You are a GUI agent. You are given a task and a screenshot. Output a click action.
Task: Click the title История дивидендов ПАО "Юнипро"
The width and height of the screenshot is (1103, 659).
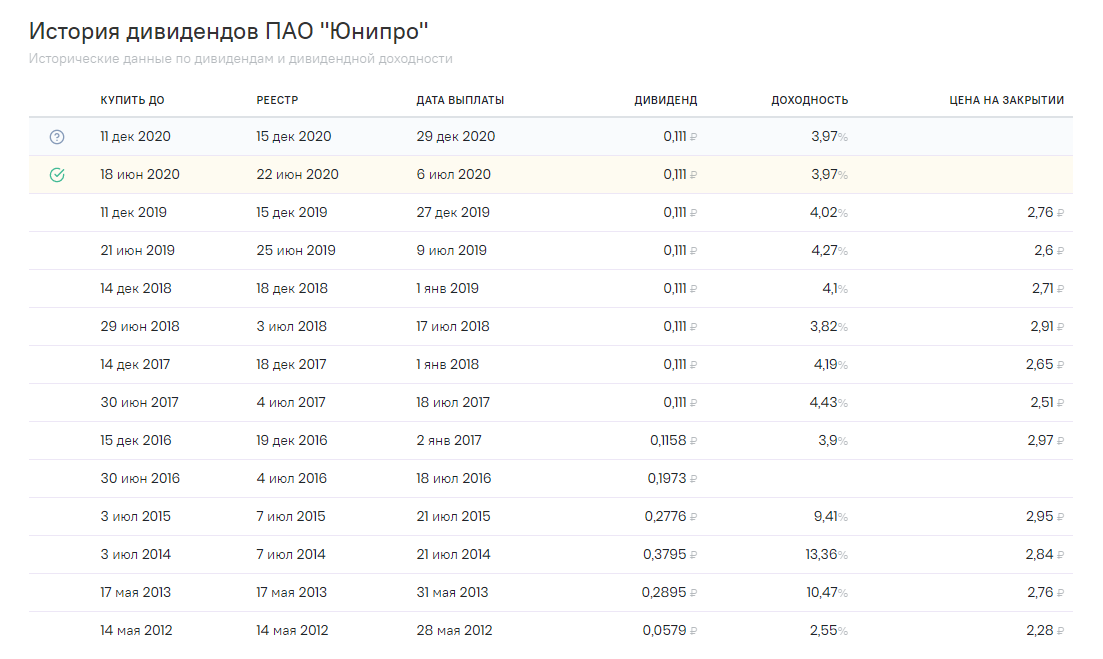pyautogui.click(x=229, y=31)
